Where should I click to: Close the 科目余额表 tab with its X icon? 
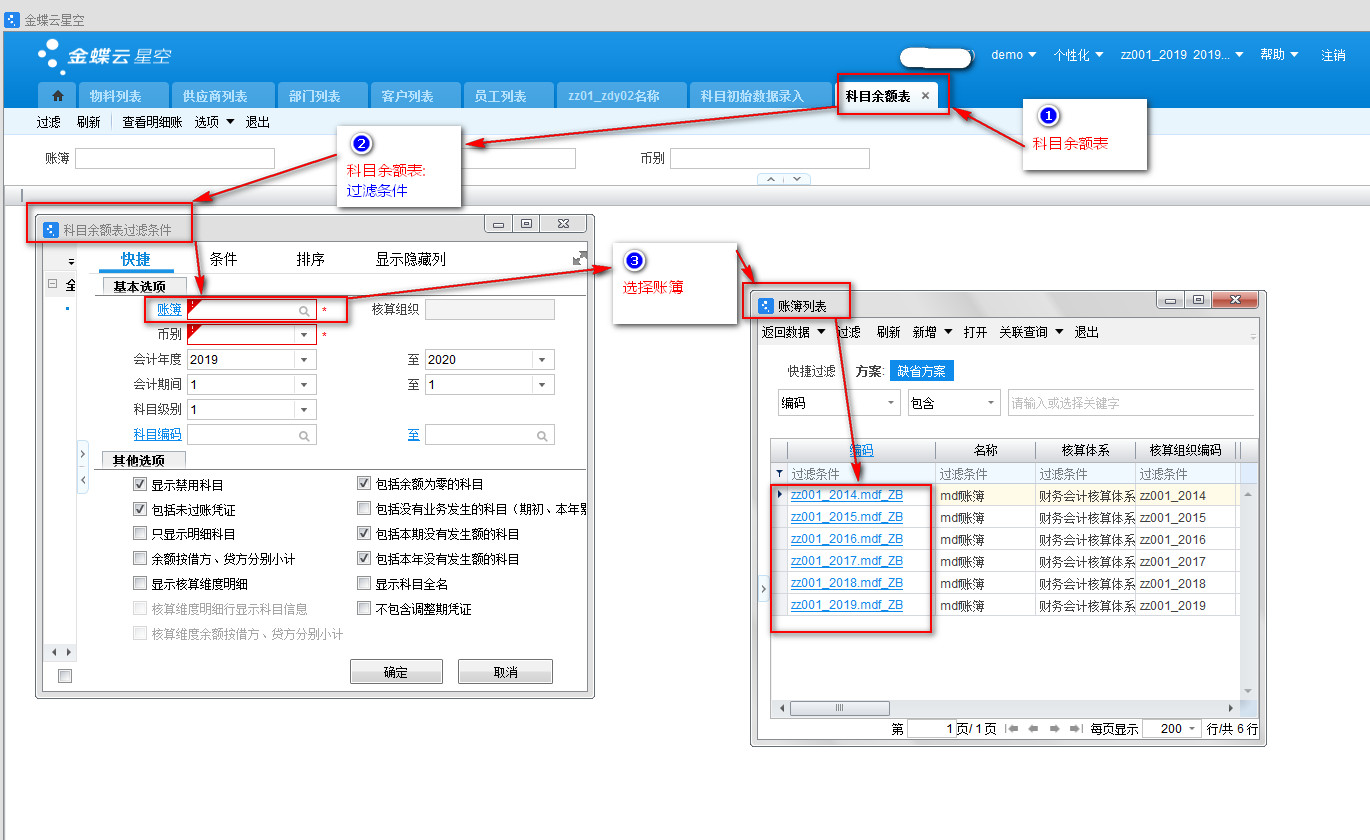click(x=925, y=96)
